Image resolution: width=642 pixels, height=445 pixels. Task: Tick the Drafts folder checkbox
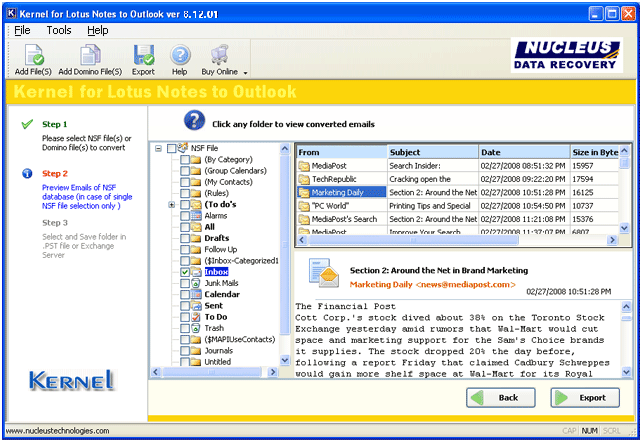click(x=185, y=238)
